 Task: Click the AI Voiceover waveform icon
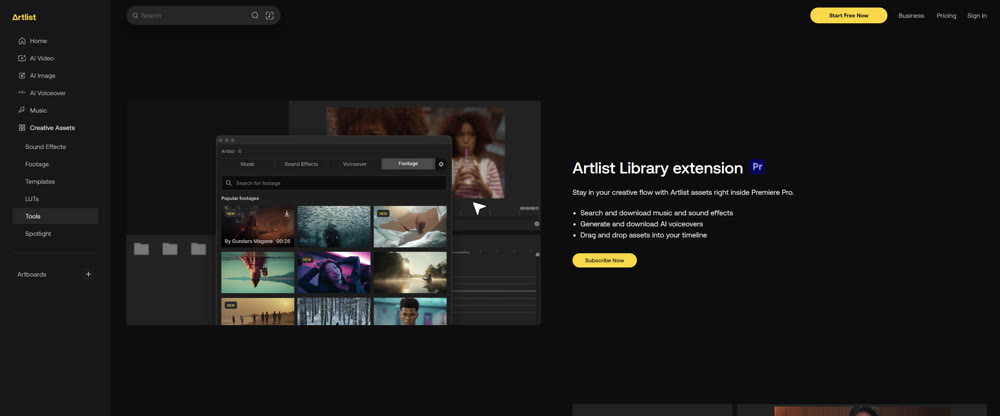22,93
